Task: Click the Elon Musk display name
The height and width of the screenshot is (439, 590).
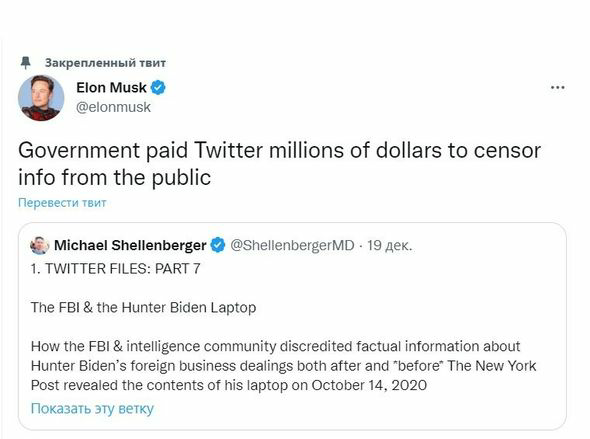Action: [111, 88]
